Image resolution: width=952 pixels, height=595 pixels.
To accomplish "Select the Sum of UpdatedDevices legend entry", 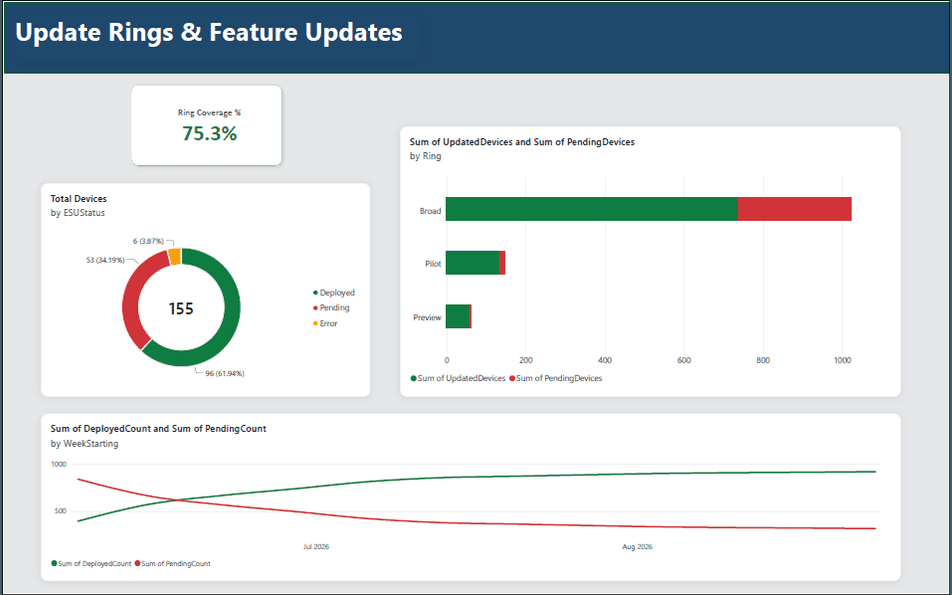I will click(458, 378).
